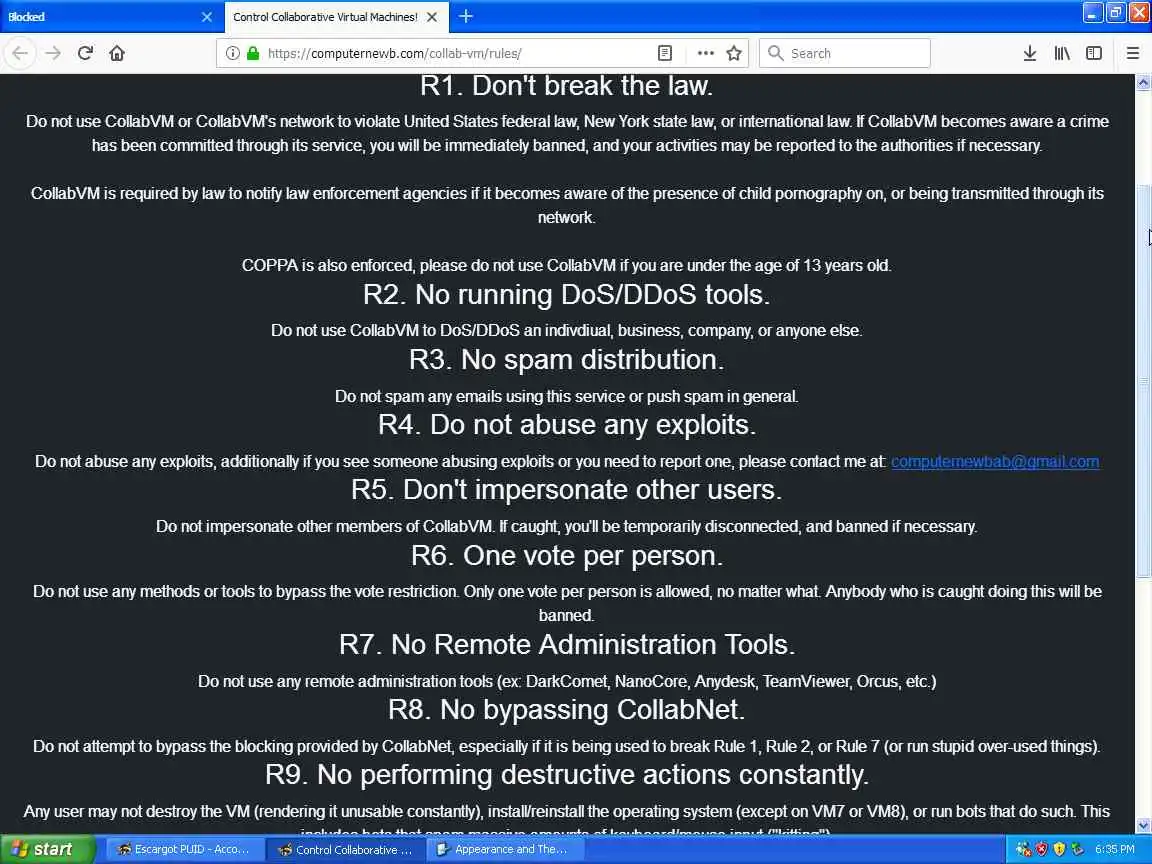The height and width of the screenshot is (864, 1152).
Task: Click the heading 'R5. Don't impersonate other users.'
Action: 566,490
